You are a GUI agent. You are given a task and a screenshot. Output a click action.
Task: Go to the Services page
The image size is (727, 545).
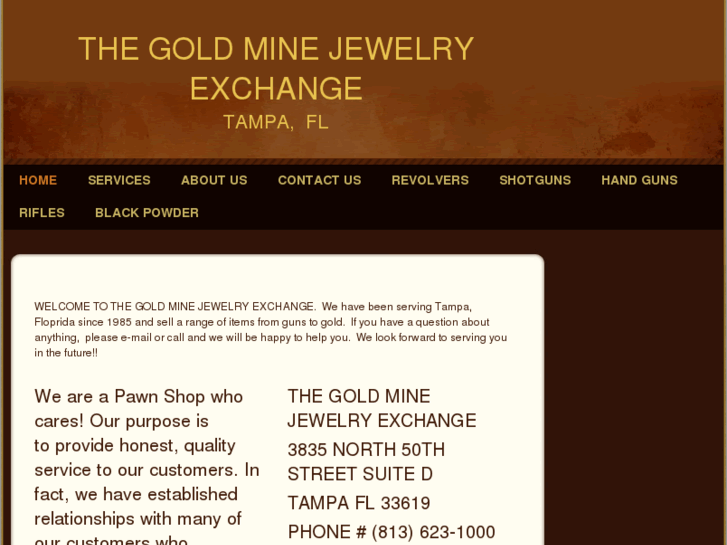(119, 180)
